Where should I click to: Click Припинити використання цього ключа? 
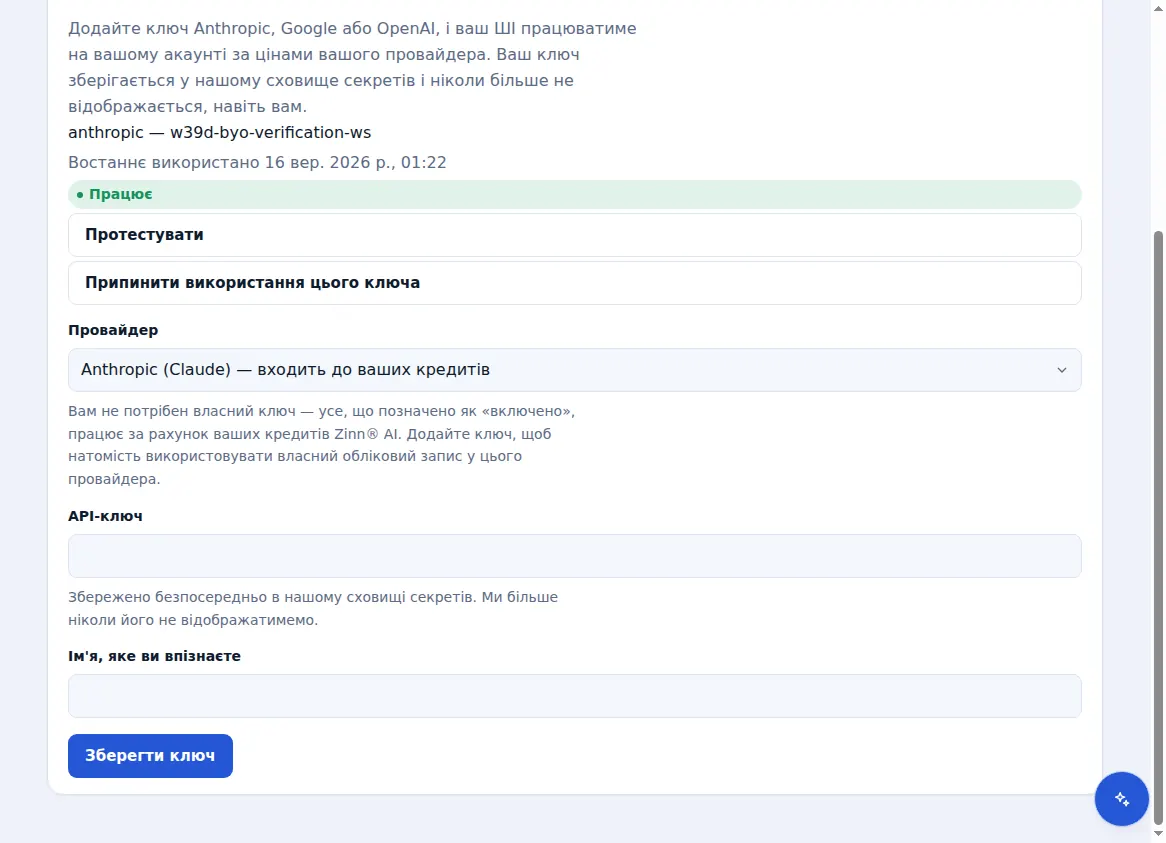point(574,282)
